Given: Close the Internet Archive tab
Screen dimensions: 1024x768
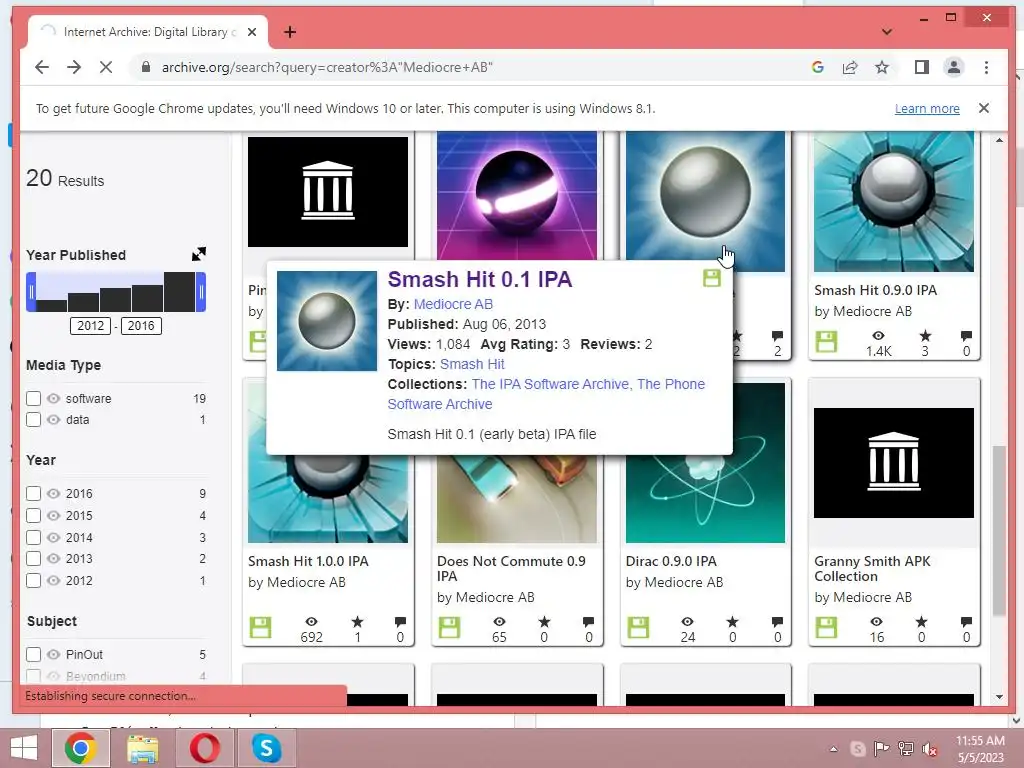Looking at the screenshot, I should coord(252,32).
